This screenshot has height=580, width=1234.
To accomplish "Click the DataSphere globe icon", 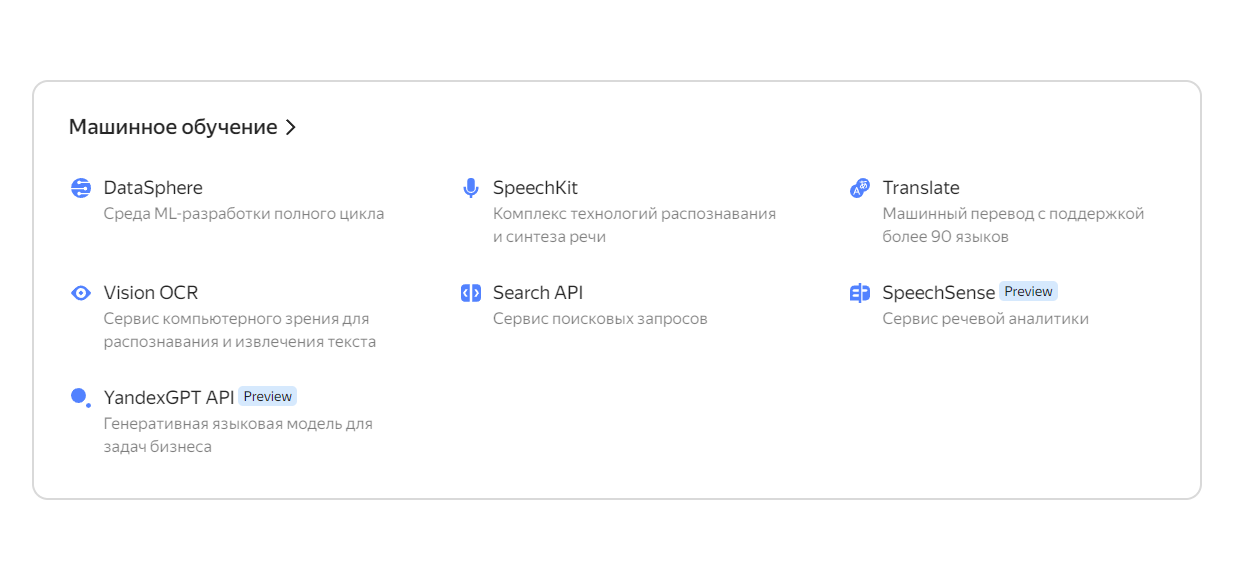I will [x=81, y=188].
